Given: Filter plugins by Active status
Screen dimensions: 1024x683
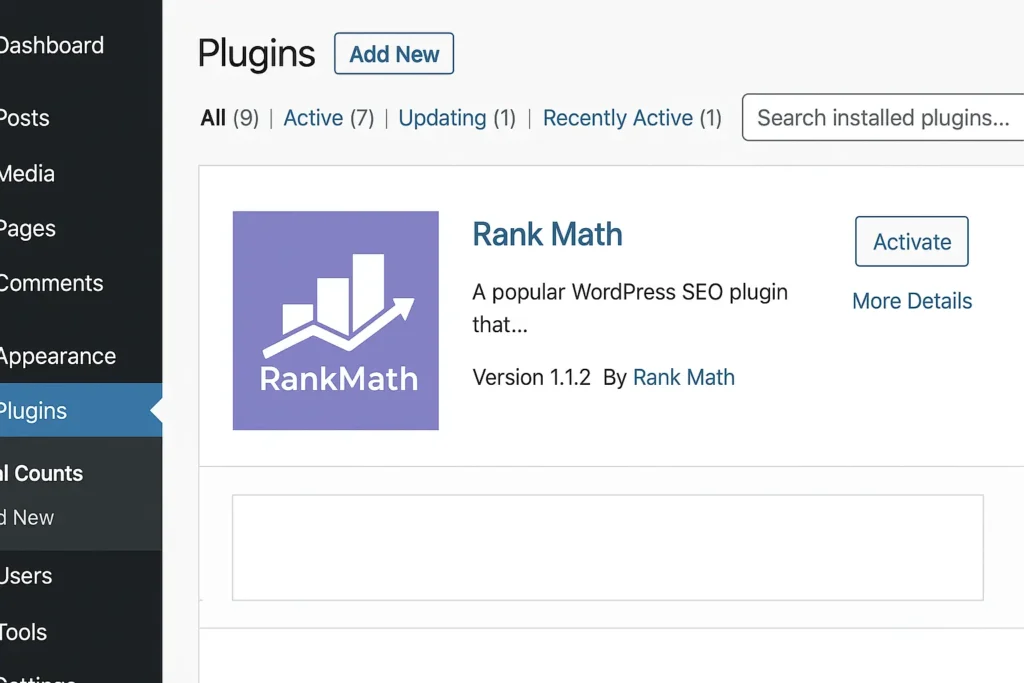Looking at the screenshot, I should coord(313,117).
